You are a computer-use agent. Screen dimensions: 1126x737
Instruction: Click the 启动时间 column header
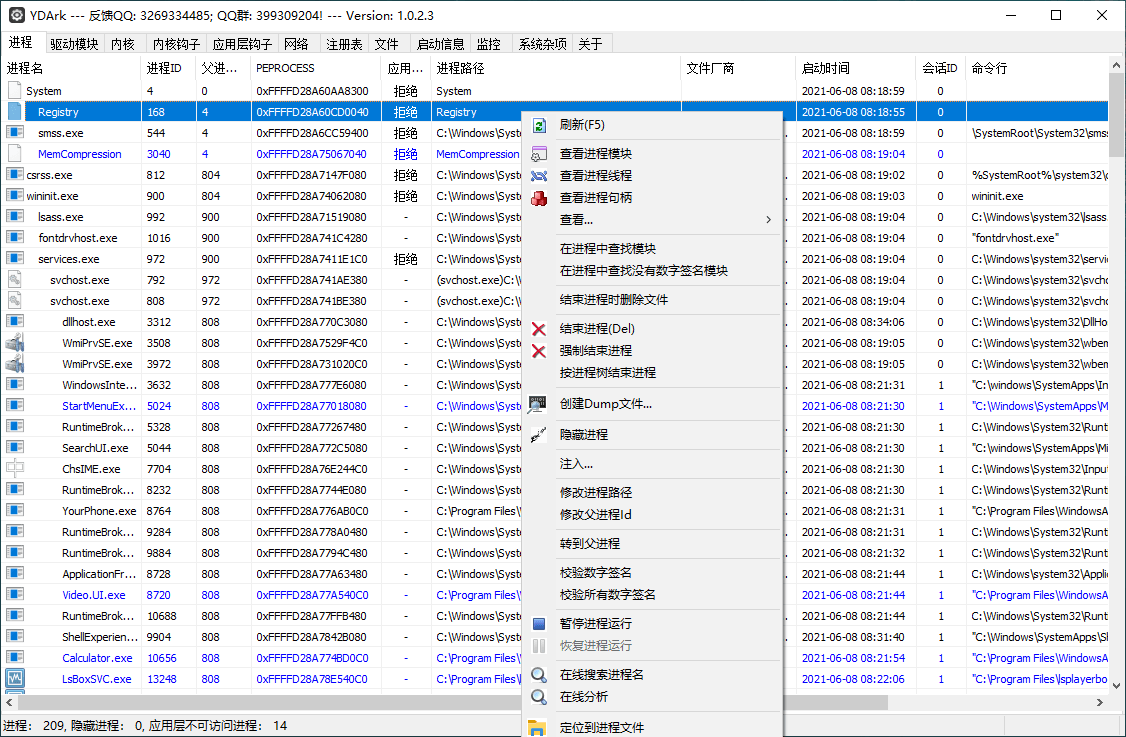pos(826,68)
